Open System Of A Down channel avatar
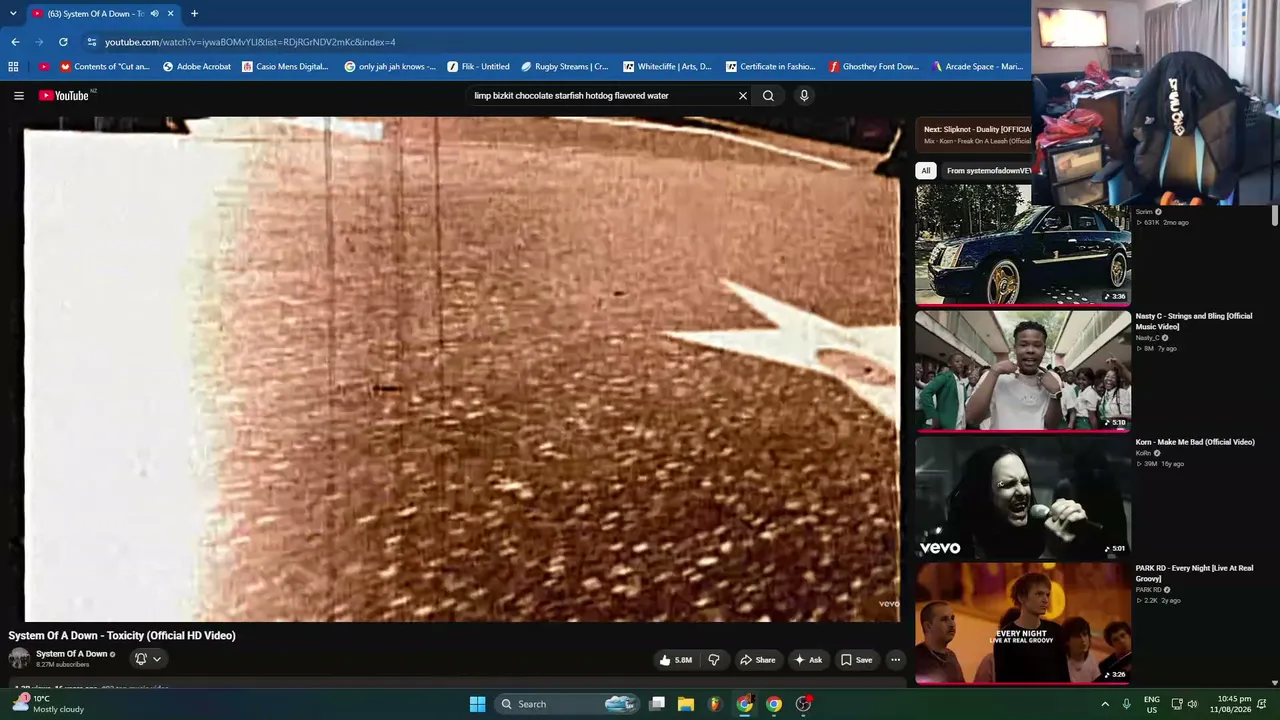Image resolution: width=1280 pixels, height=720 pixels. (x=19, y=658)
